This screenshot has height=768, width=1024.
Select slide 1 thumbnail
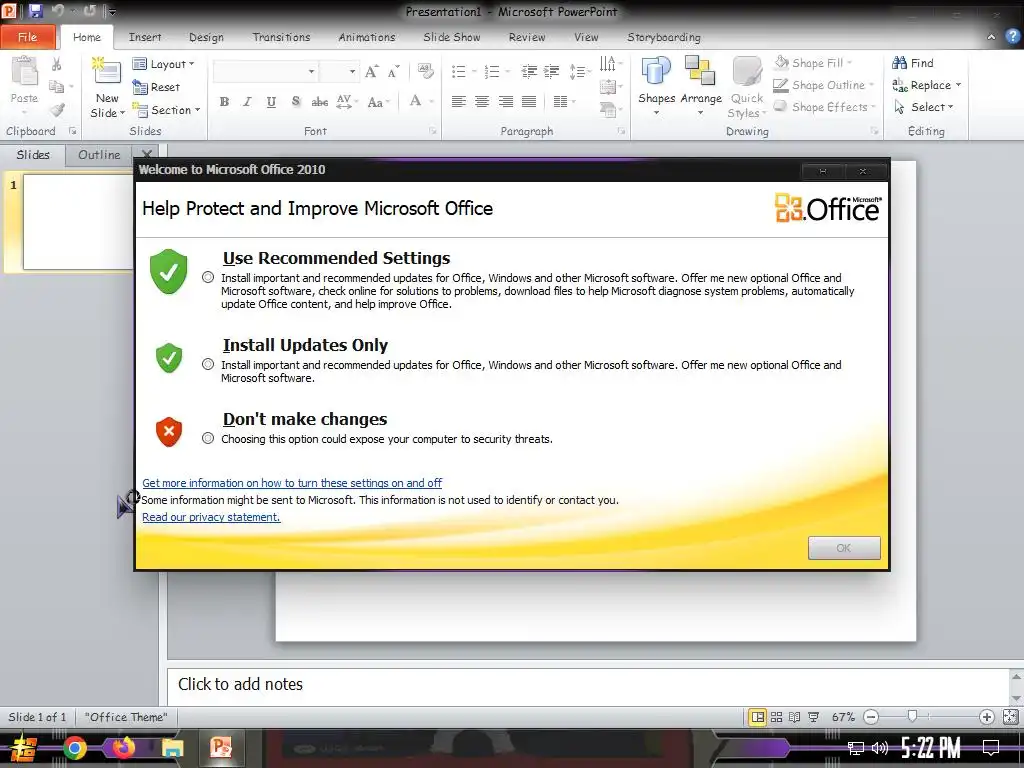pos(78,221)
